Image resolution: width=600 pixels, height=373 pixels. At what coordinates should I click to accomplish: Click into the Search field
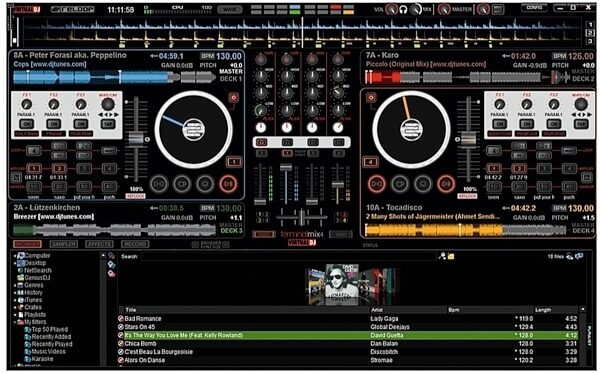[289, 257]
